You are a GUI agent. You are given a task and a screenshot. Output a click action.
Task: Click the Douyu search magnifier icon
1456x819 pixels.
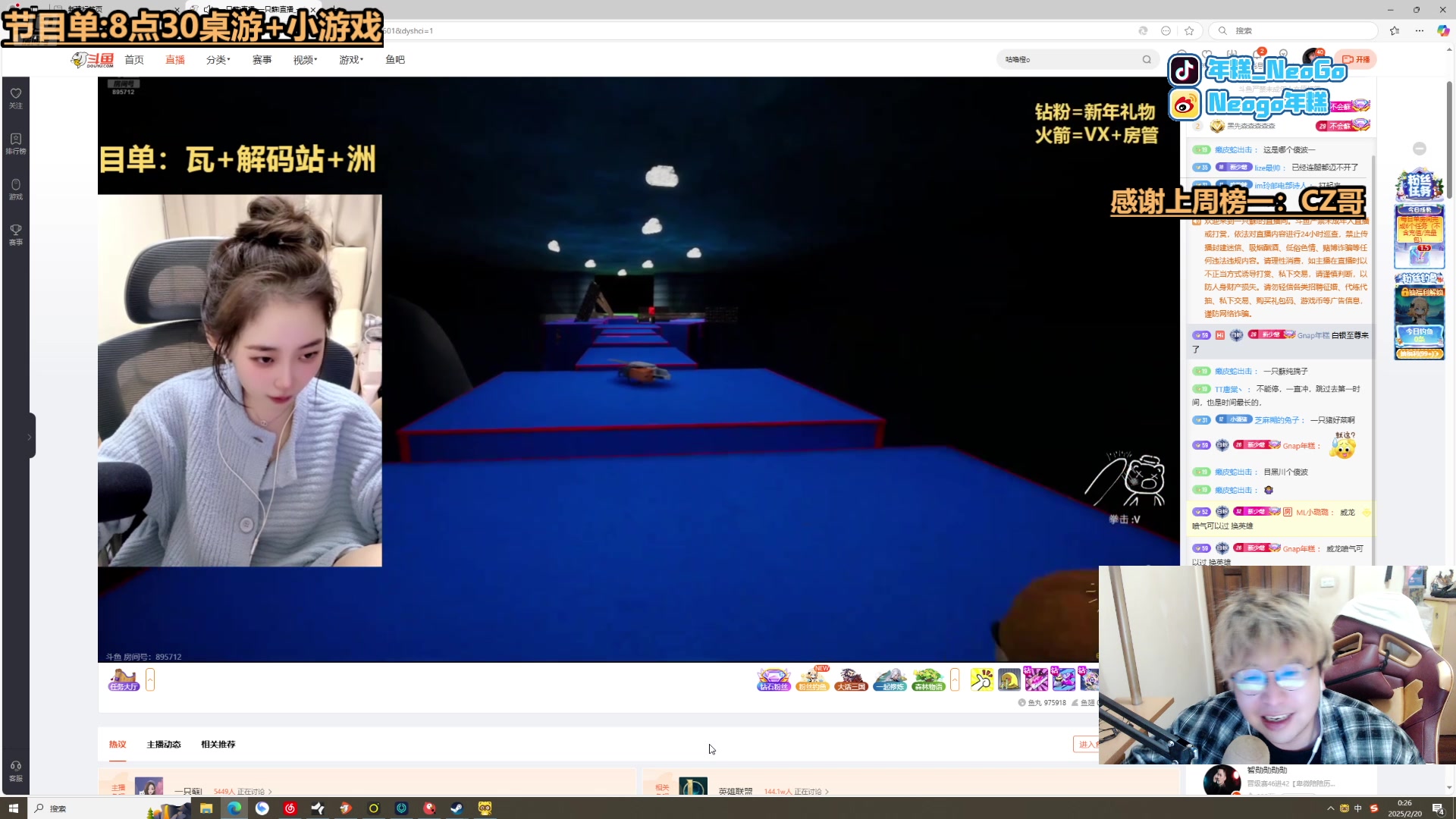click(1147, 59)
